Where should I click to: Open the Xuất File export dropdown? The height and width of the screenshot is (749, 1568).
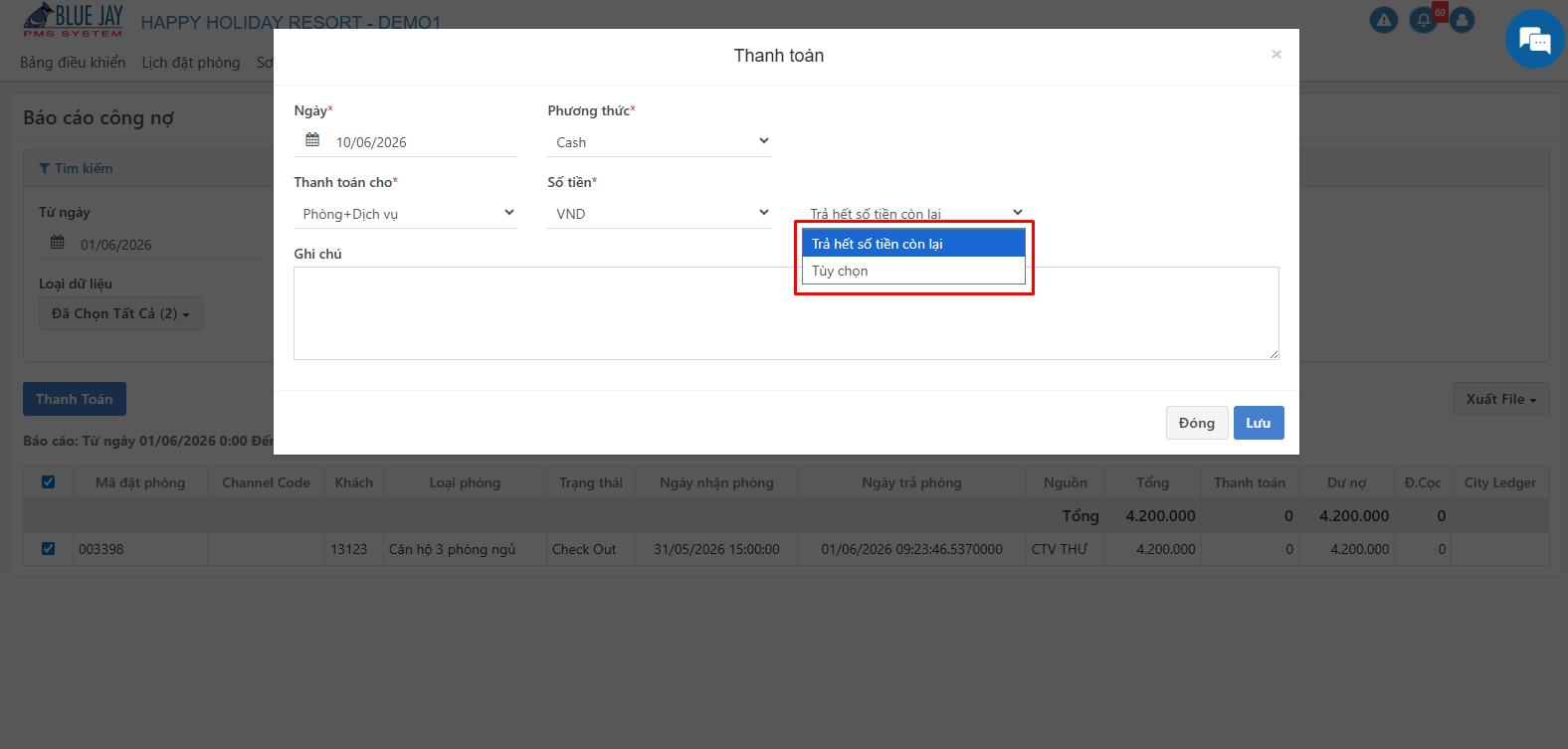1501,399
